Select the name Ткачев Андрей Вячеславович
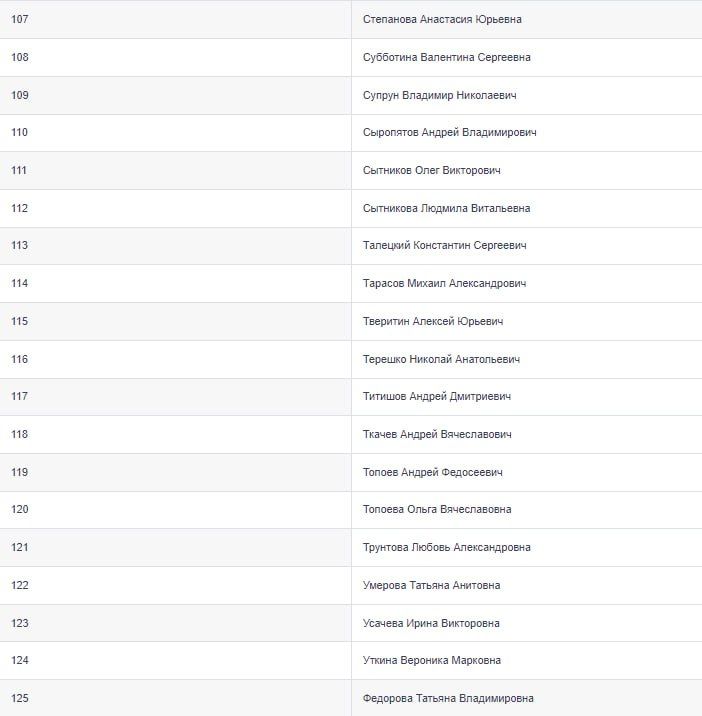702x716 pixels. tap(437, 434)
